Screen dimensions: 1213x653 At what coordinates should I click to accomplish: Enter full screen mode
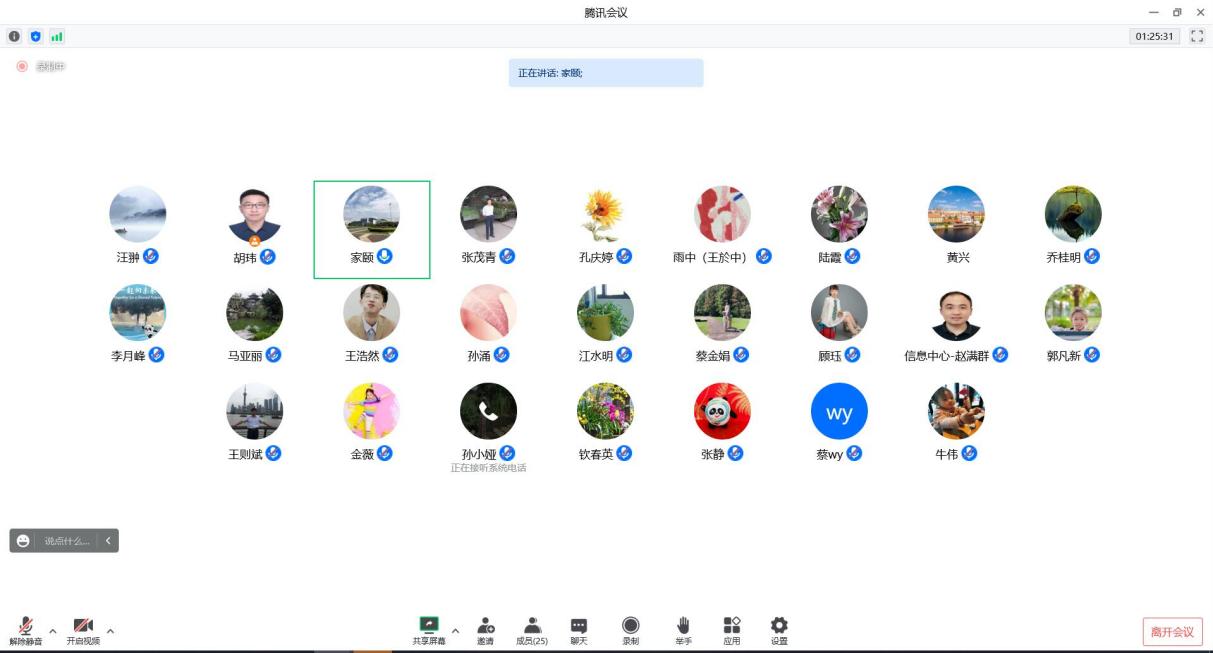(1196, 36)
